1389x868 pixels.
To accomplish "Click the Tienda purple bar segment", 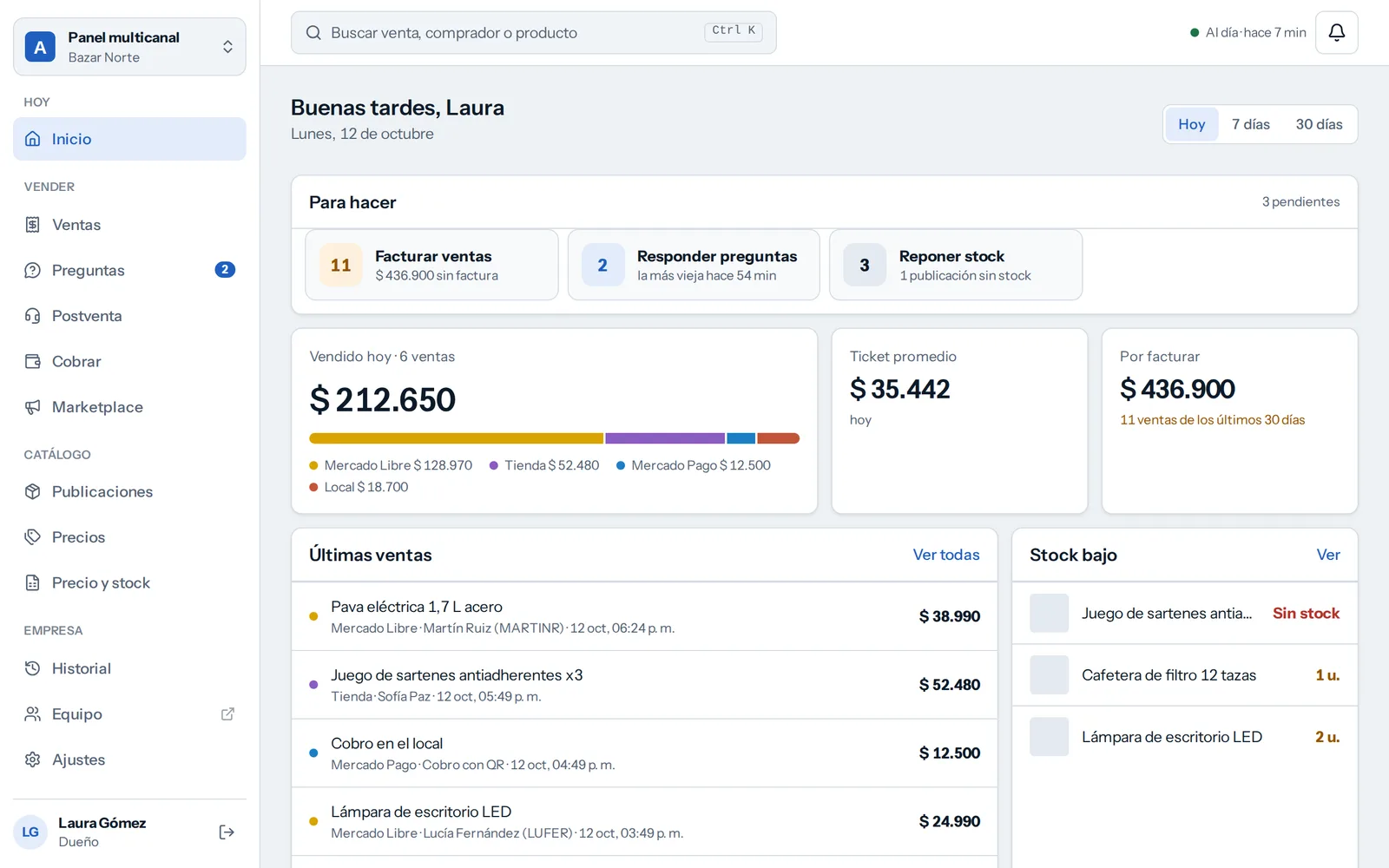I will click(x=665, y=438).
